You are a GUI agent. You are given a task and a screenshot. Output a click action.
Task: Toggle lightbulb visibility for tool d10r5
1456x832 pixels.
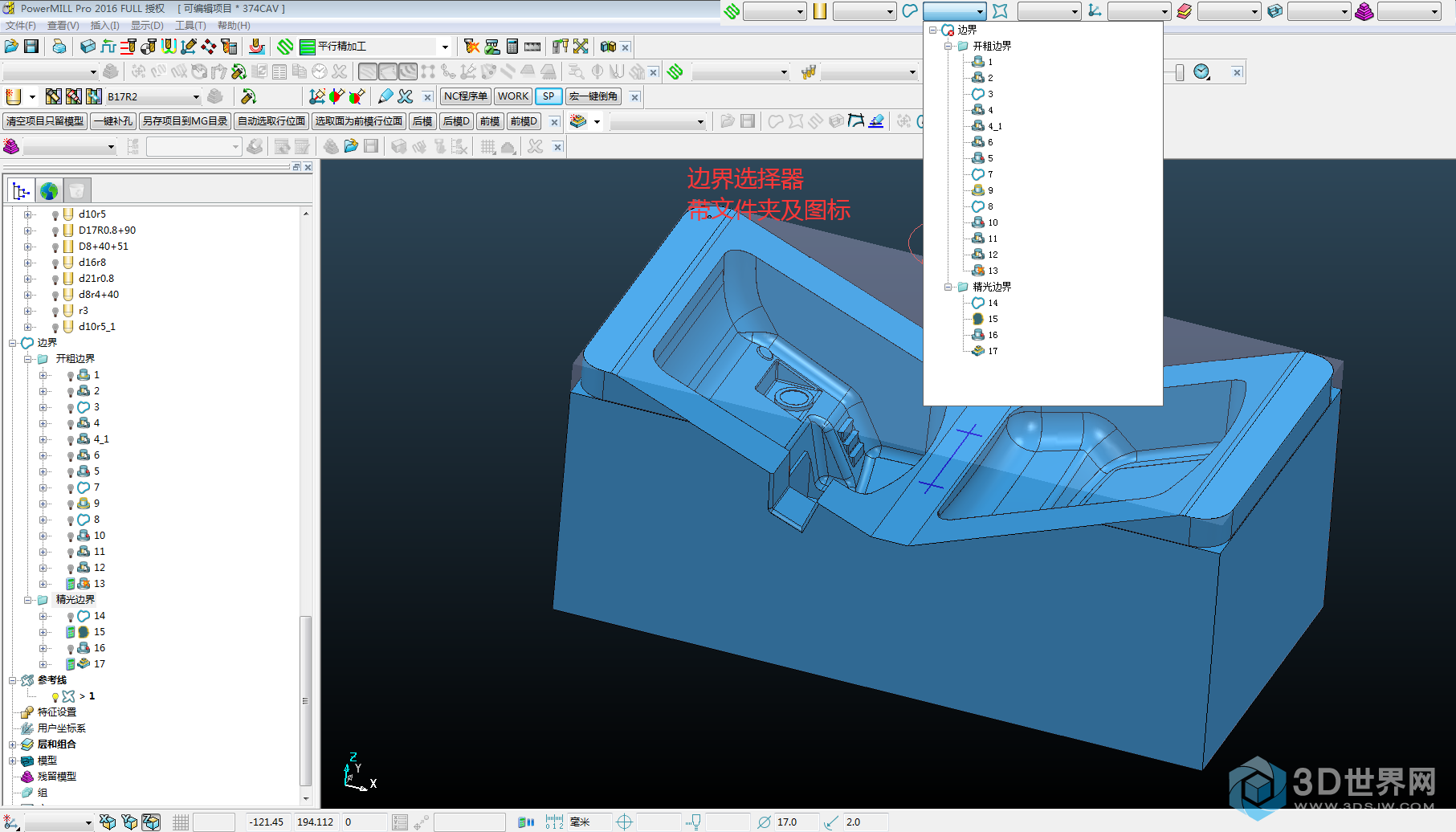(x=55, y=215)
